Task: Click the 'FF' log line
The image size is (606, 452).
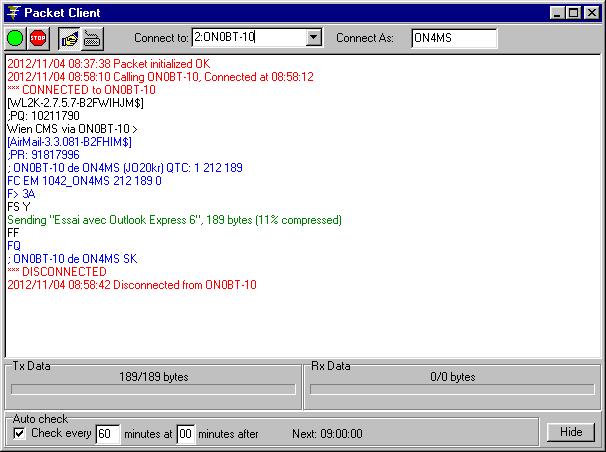Action: (x=13, y=233)
